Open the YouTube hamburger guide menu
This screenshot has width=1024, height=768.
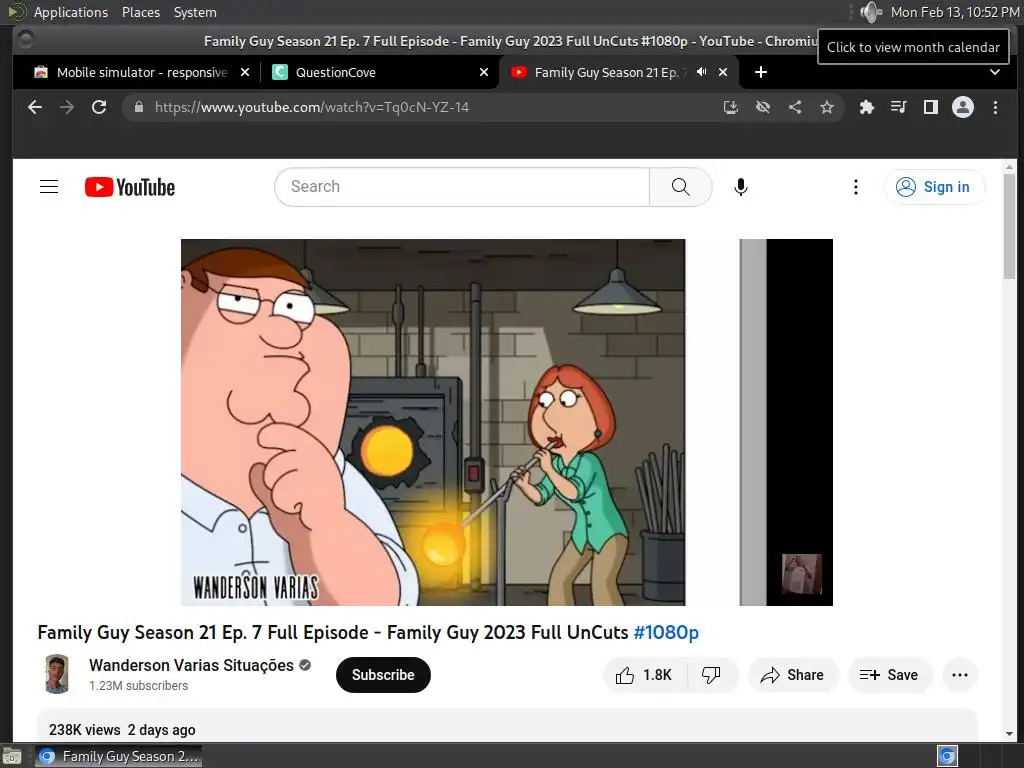tap(49, 187)
